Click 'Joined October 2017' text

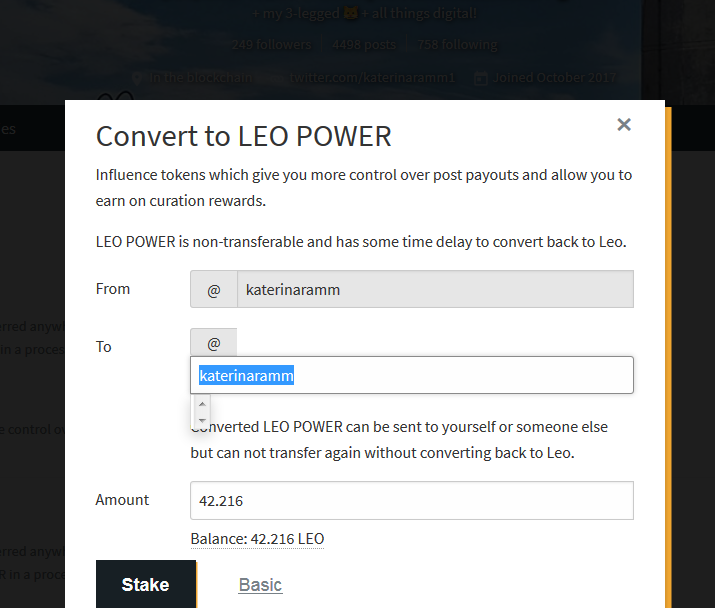pyautogui.click(x=554, y=78)
